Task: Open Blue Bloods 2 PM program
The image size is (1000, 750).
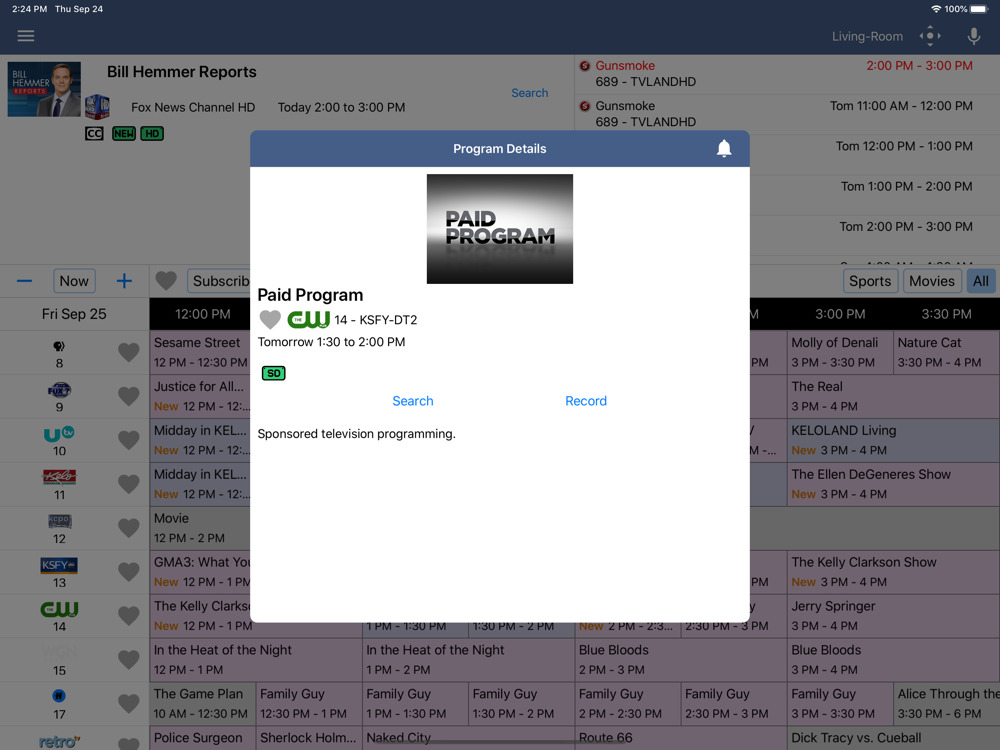Action: [680, 660]
